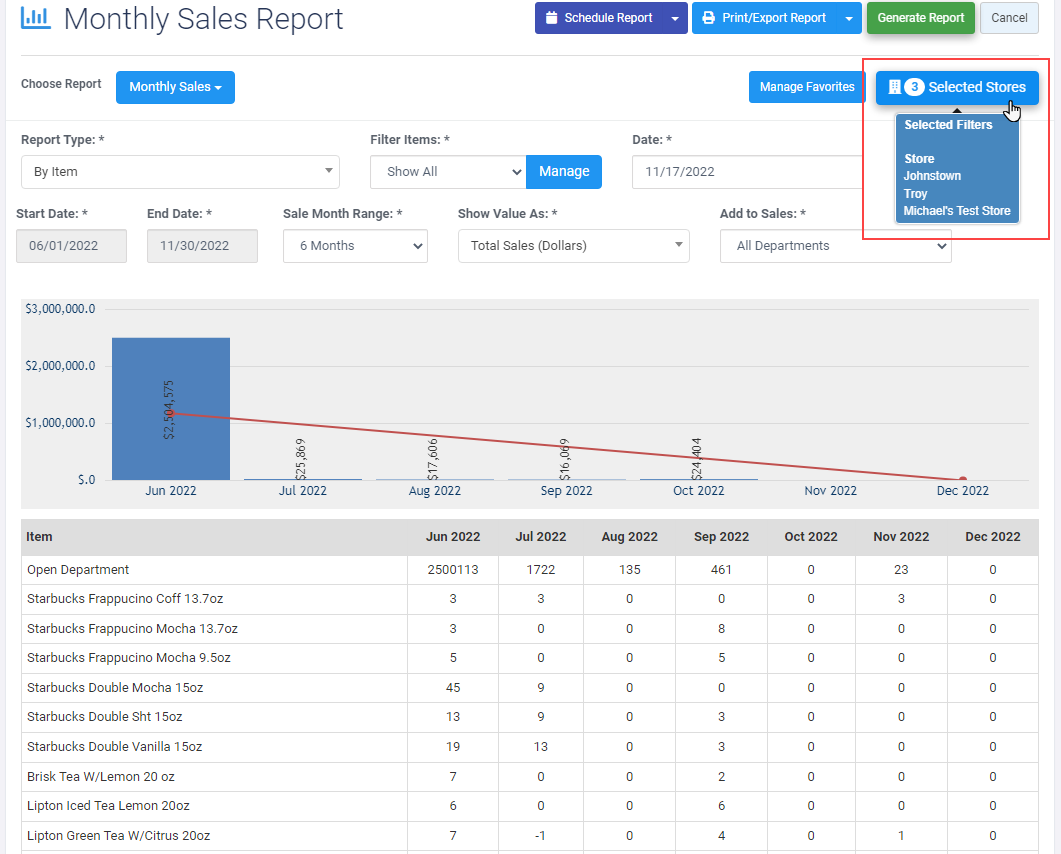
Task: Open the Show All filter items dropdown
Action: 447,172
